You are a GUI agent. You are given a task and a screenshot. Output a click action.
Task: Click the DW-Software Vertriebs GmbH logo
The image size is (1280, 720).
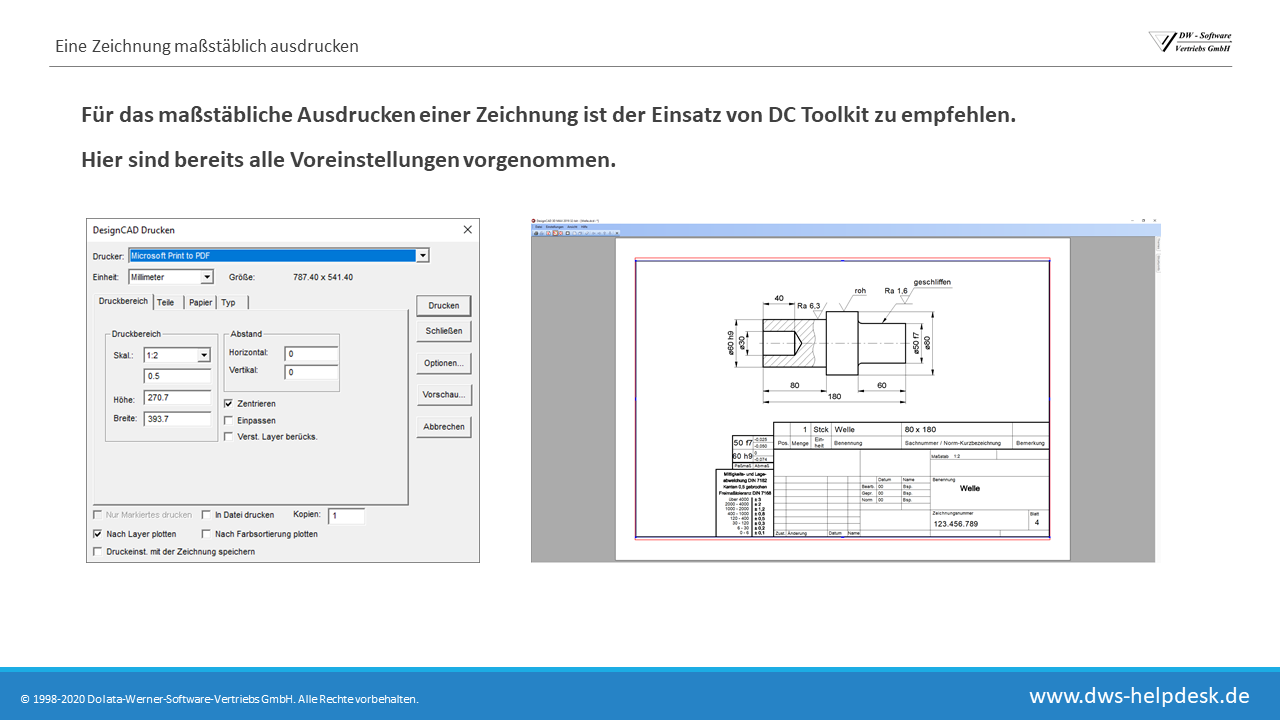click(x=1190, y=41)
